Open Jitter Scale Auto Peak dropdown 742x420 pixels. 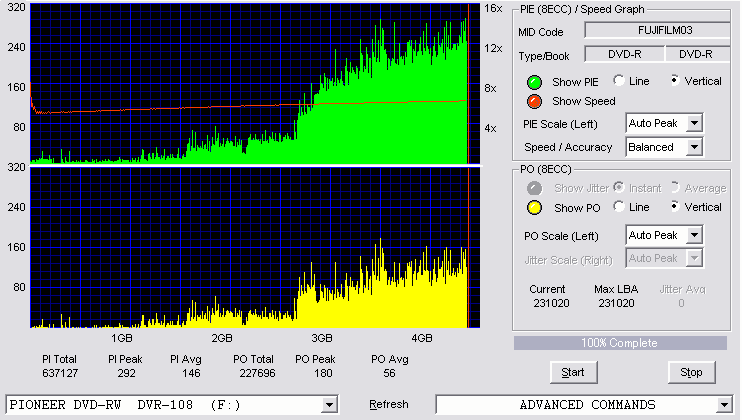click(664, 258)
